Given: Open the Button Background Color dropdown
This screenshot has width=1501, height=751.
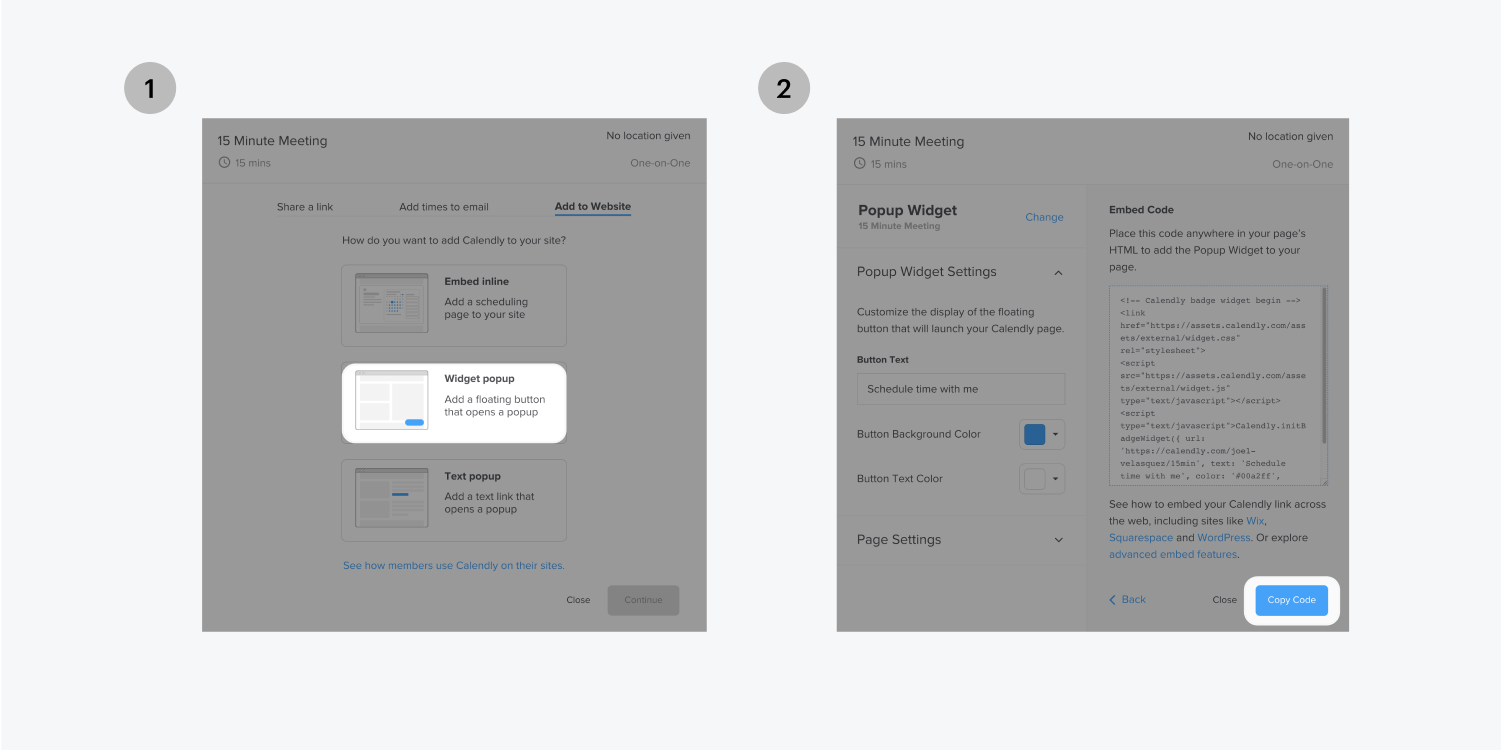Looking at the screenshot, I should tap(1055, 434).
